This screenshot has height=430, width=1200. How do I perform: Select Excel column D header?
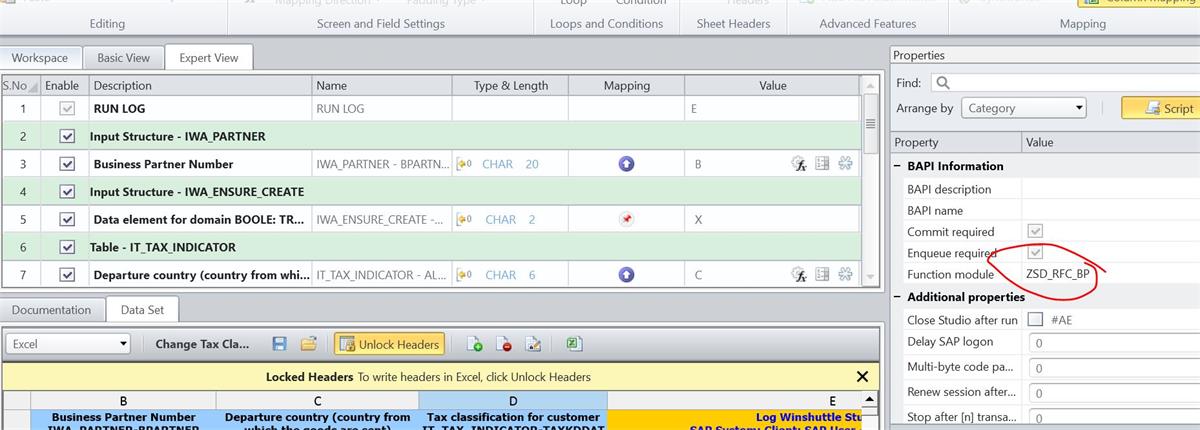pos(513,401)
